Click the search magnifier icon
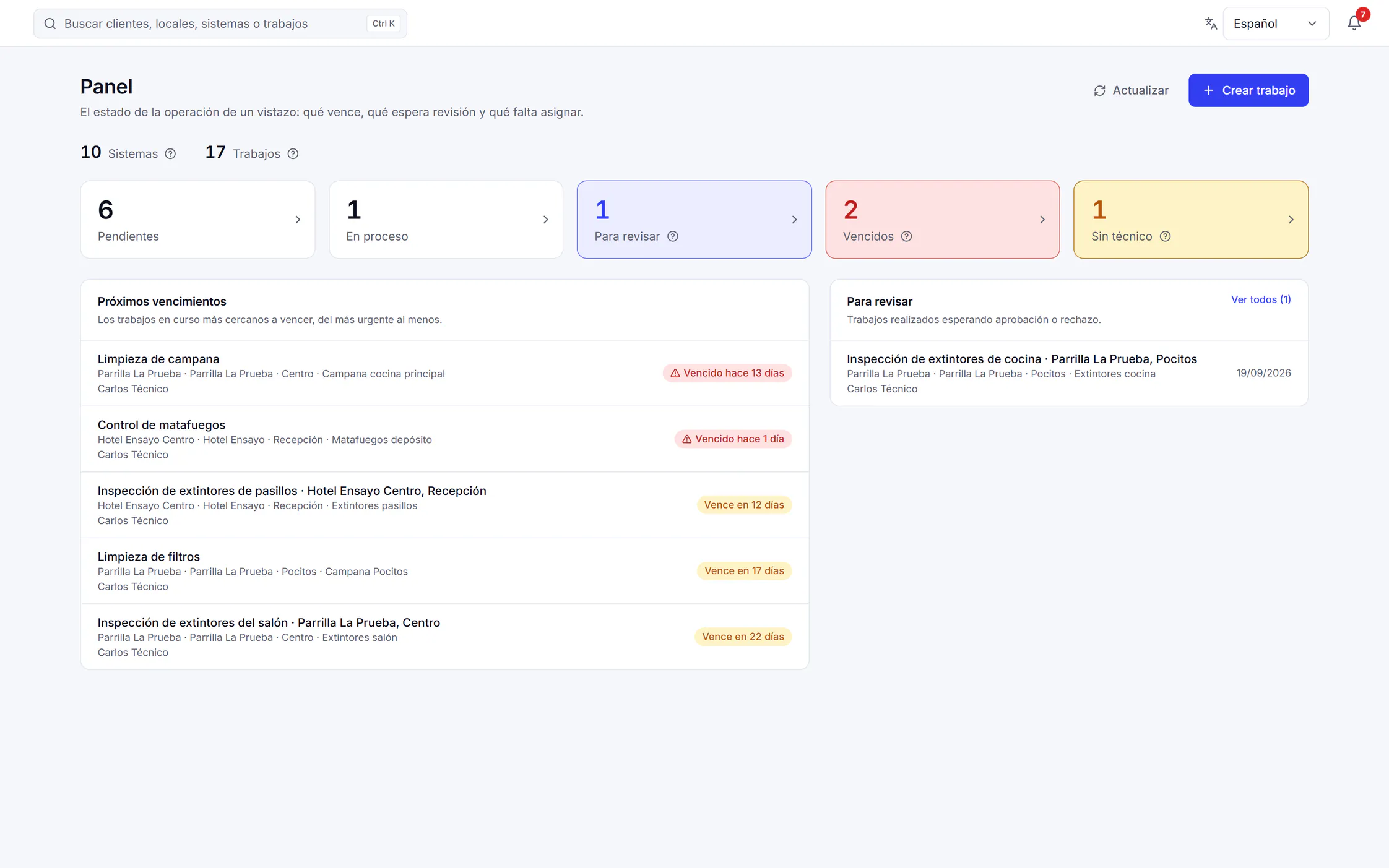Screen dimensions: 1389x868 pos(50,24)
